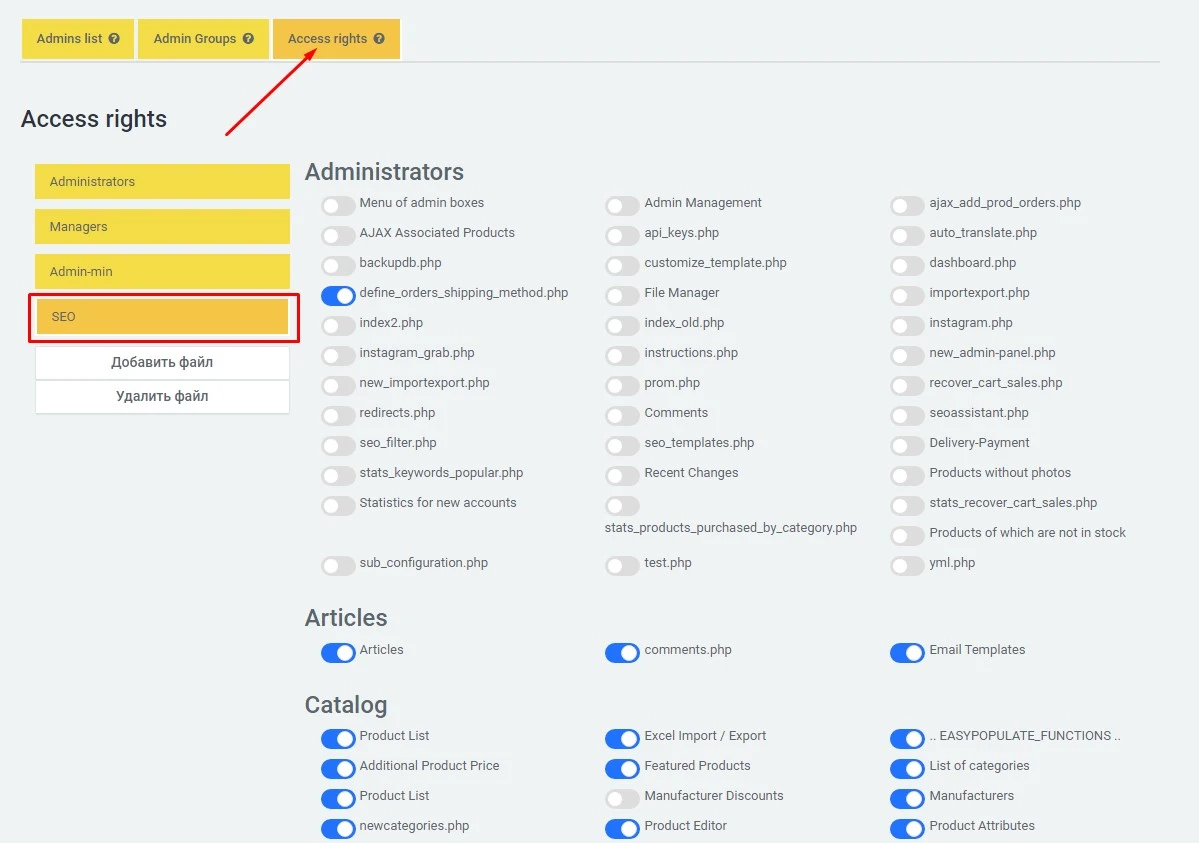Viewport: 1199px width, 843px height.
Task: Click the help icon on Access rights tab
Action: pos(378,38)
